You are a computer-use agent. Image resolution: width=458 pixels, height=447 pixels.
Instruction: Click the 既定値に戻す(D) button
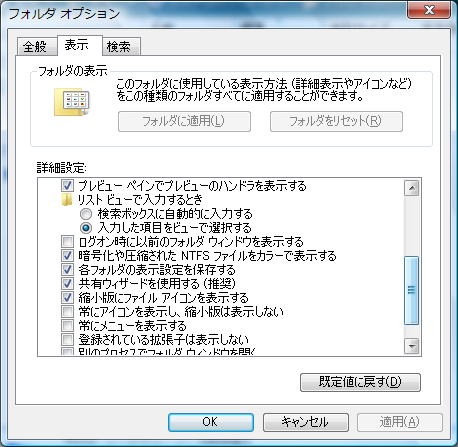360,382
